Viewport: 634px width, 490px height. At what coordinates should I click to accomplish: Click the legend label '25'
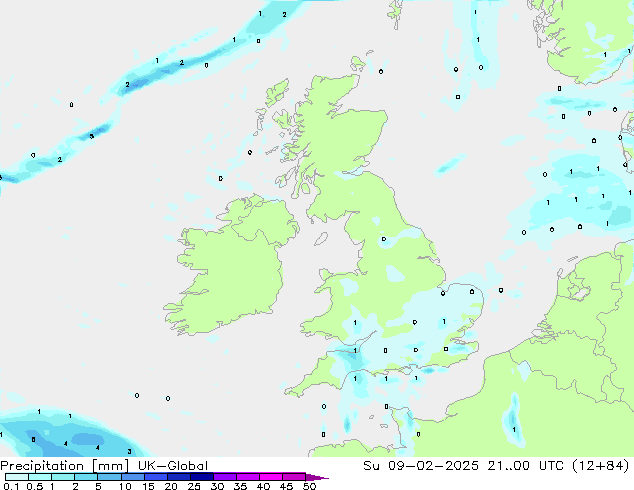tap(194, 486)
